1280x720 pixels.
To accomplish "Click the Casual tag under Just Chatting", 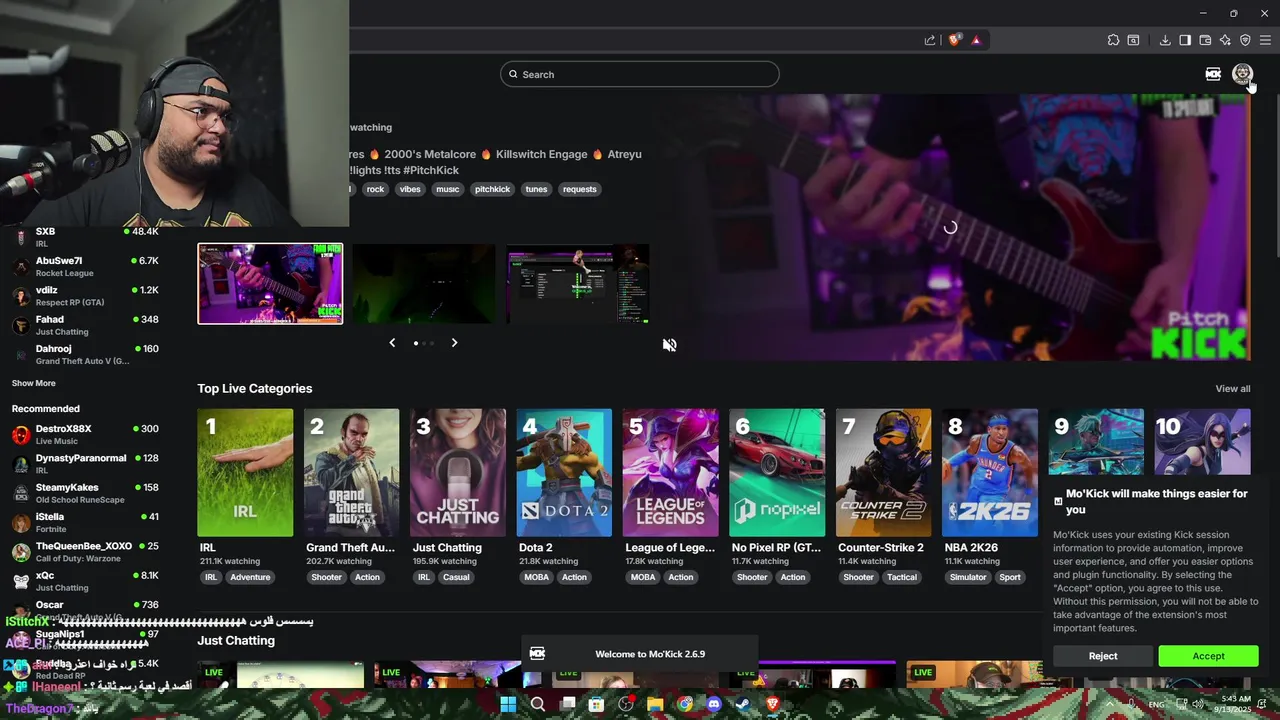I will [x=456, y=577].
